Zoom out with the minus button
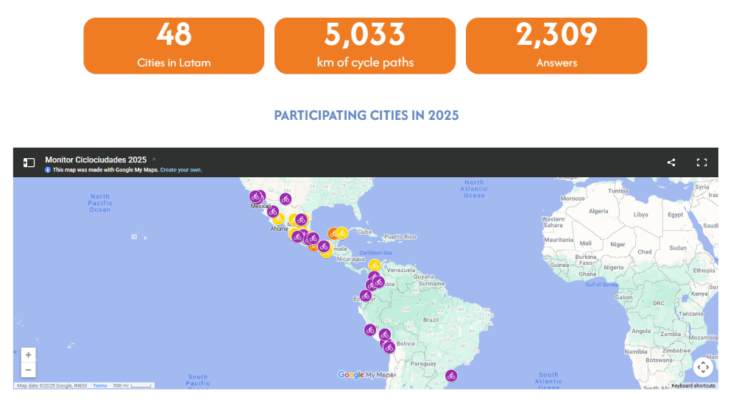Screen dimensions: 736x403 click(x=28, y=370)
